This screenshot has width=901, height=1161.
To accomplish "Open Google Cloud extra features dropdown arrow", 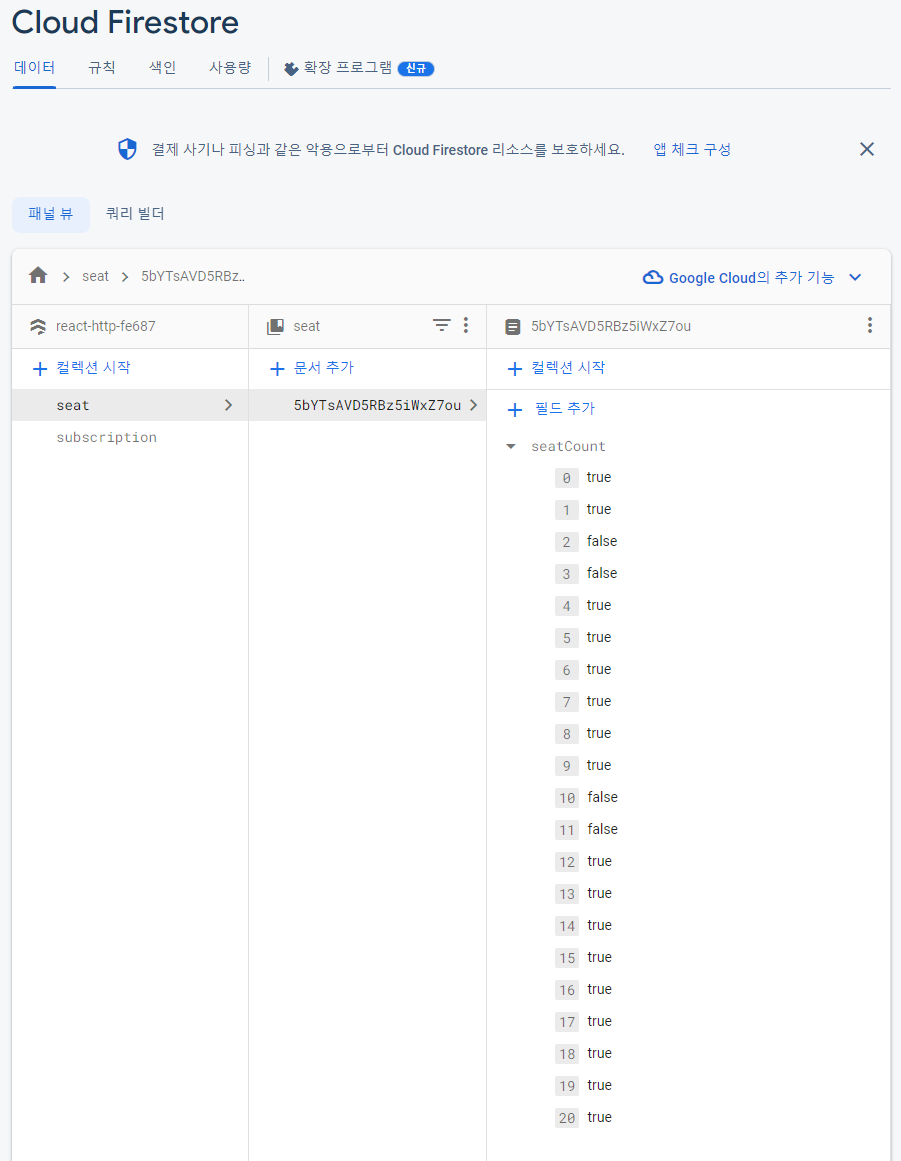I will point(855,278).
